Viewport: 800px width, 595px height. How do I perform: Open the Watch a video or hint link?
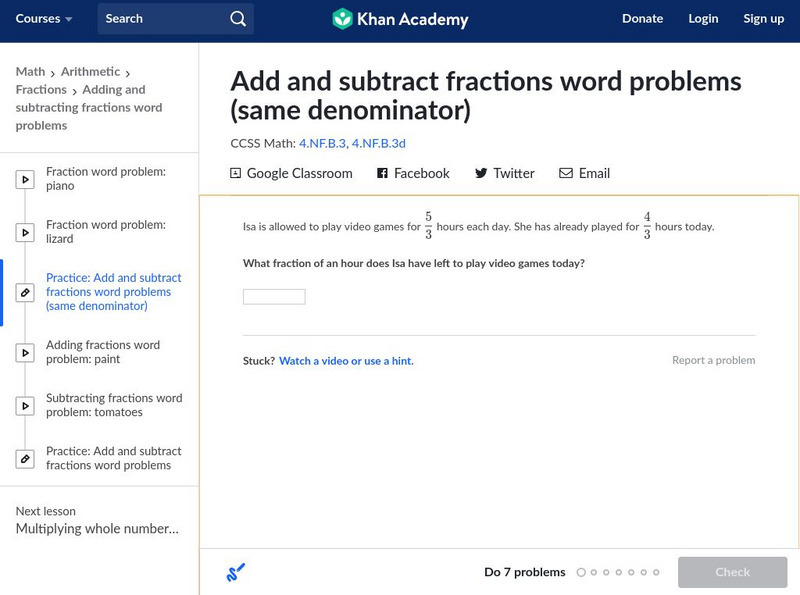pyautogui.click(x=346, y=361)
